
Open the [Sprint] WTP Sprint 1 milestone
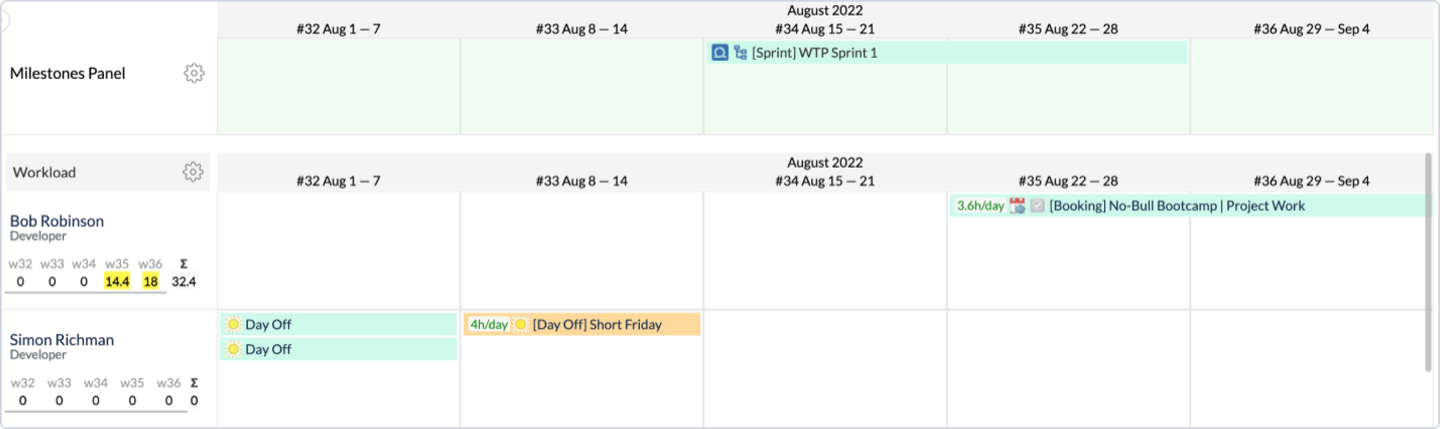pos(815,52)
